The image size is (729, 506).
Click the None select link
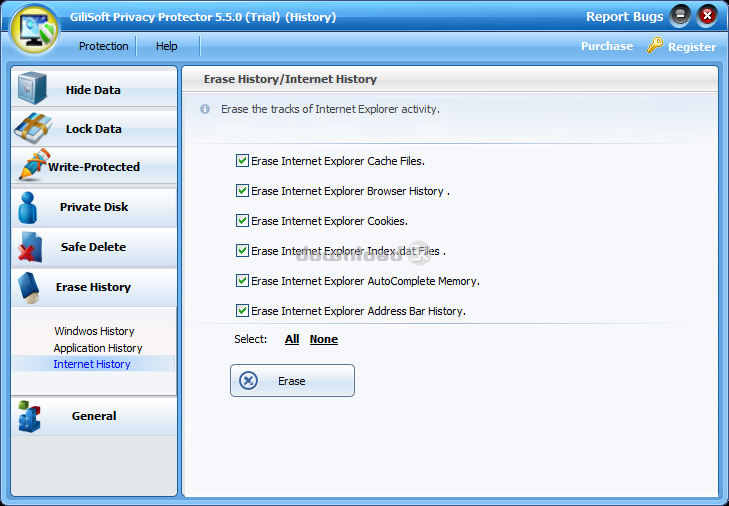324,339
